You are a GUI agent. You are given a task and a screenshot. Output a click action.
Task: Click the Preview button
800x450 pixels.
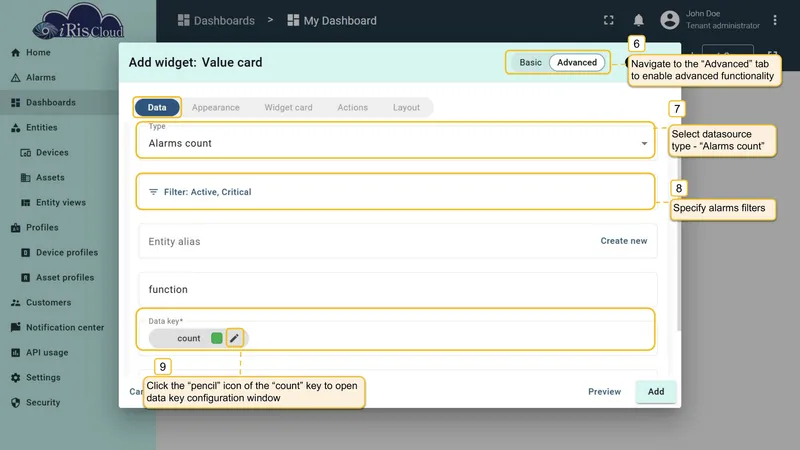click(x=604, y=391)
